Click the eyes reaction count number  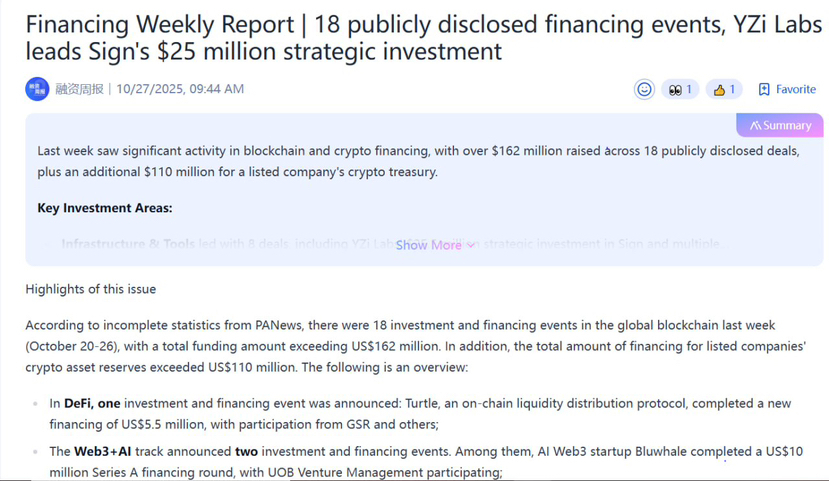point(688,89)
